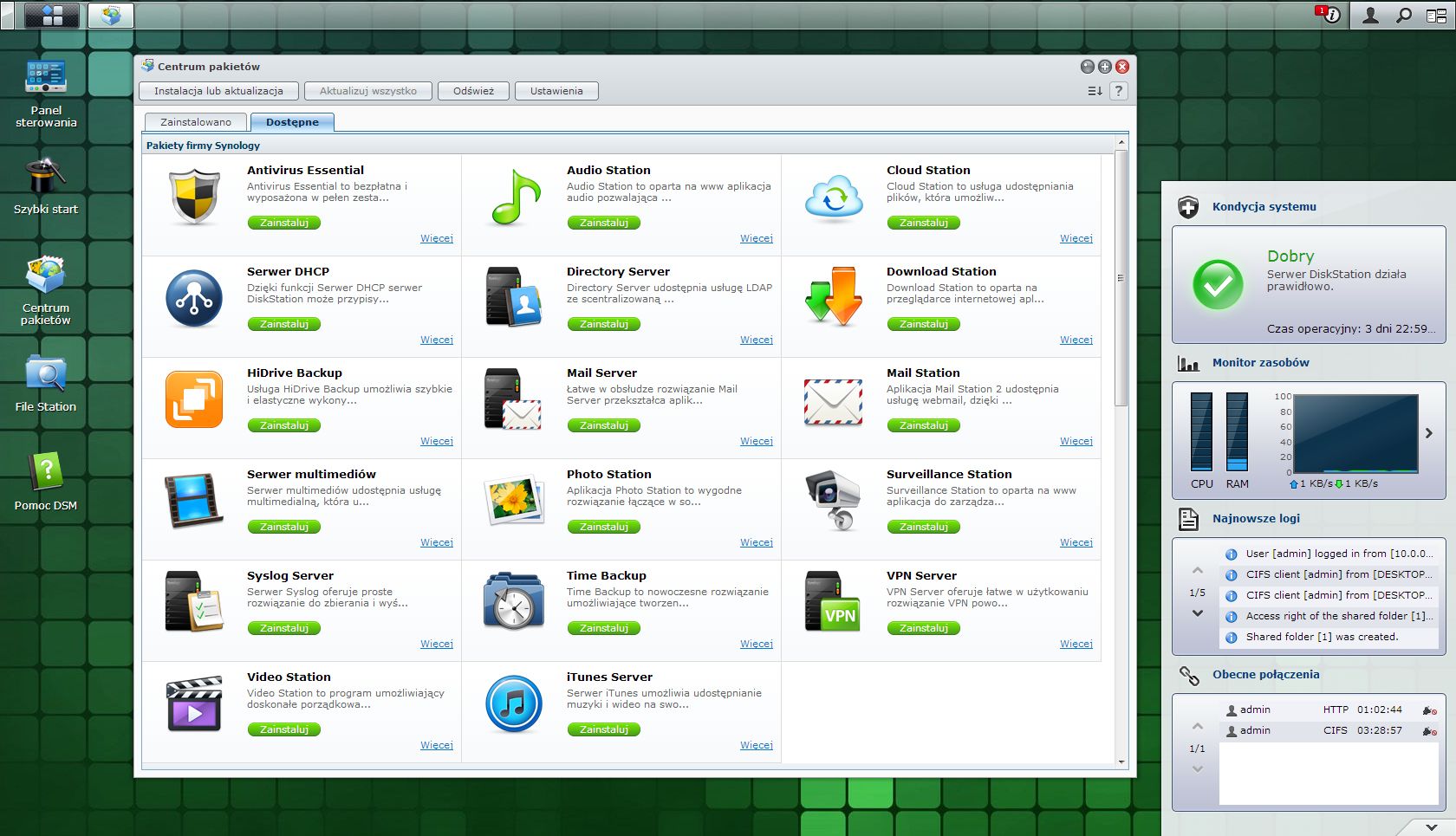Viewport: 1456px width, 836px height.
Task: Click the Mail Station envelope icon
Action: (x=834, y=402)
